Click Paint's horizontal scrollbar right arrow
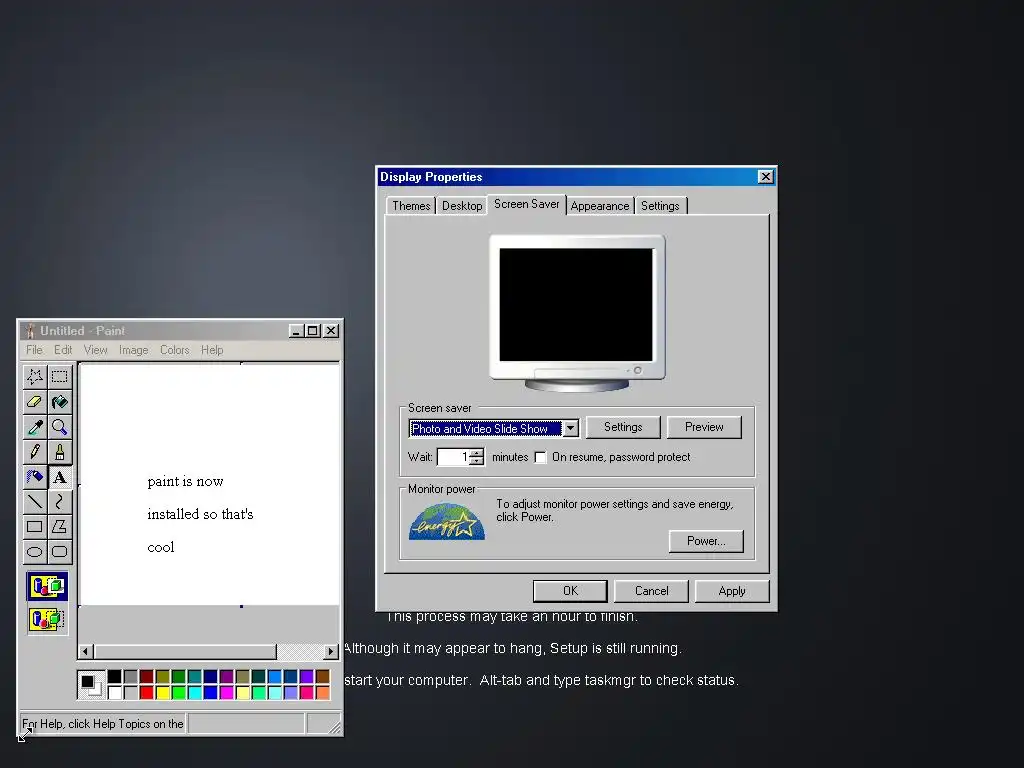The image size is (1024, 768). [x=331, y=651]
